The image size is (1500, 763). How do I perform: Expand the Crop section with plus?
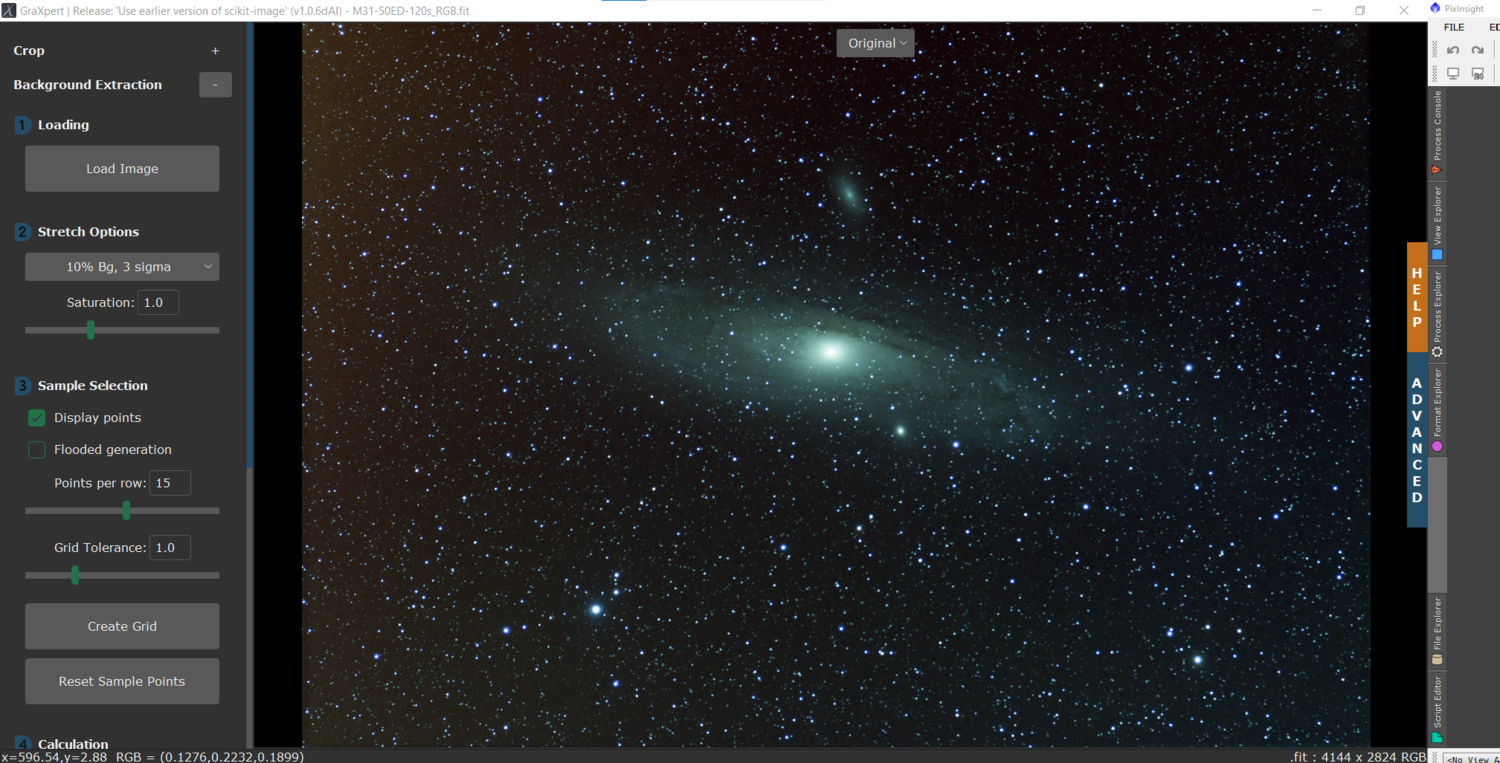coord(215,51)
